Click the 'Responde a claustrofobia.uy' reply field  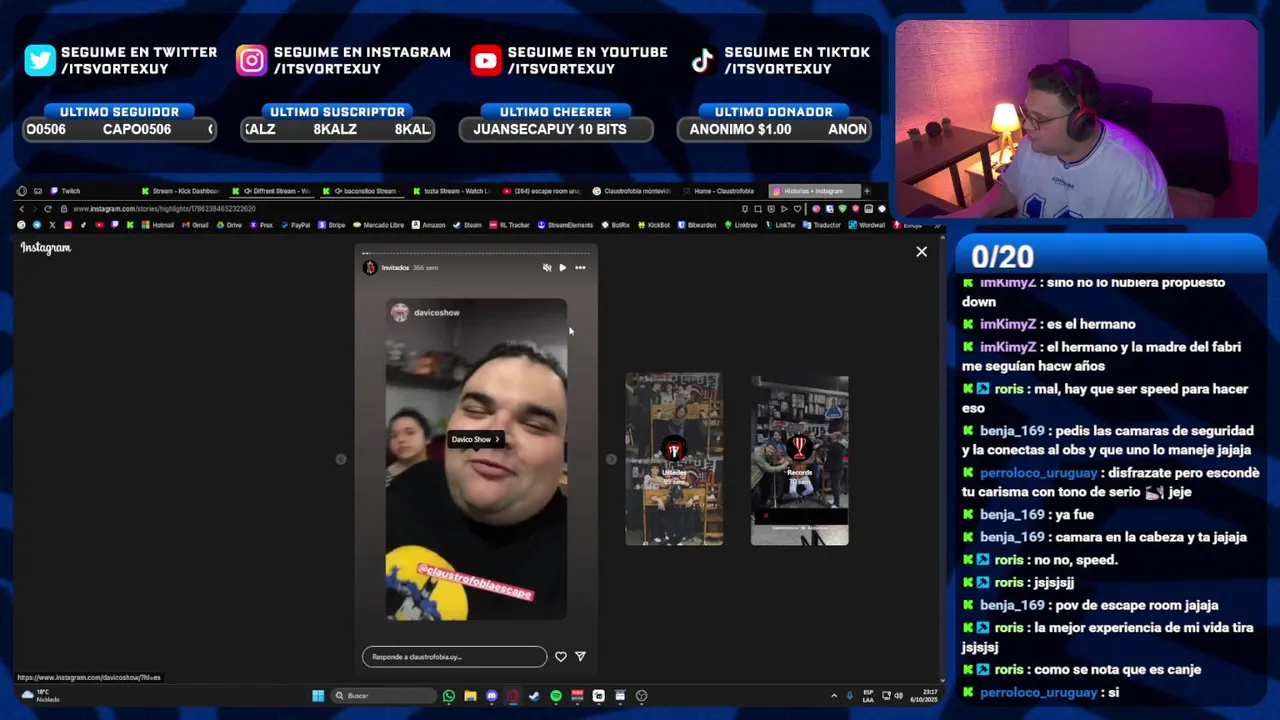coord(455,657)
